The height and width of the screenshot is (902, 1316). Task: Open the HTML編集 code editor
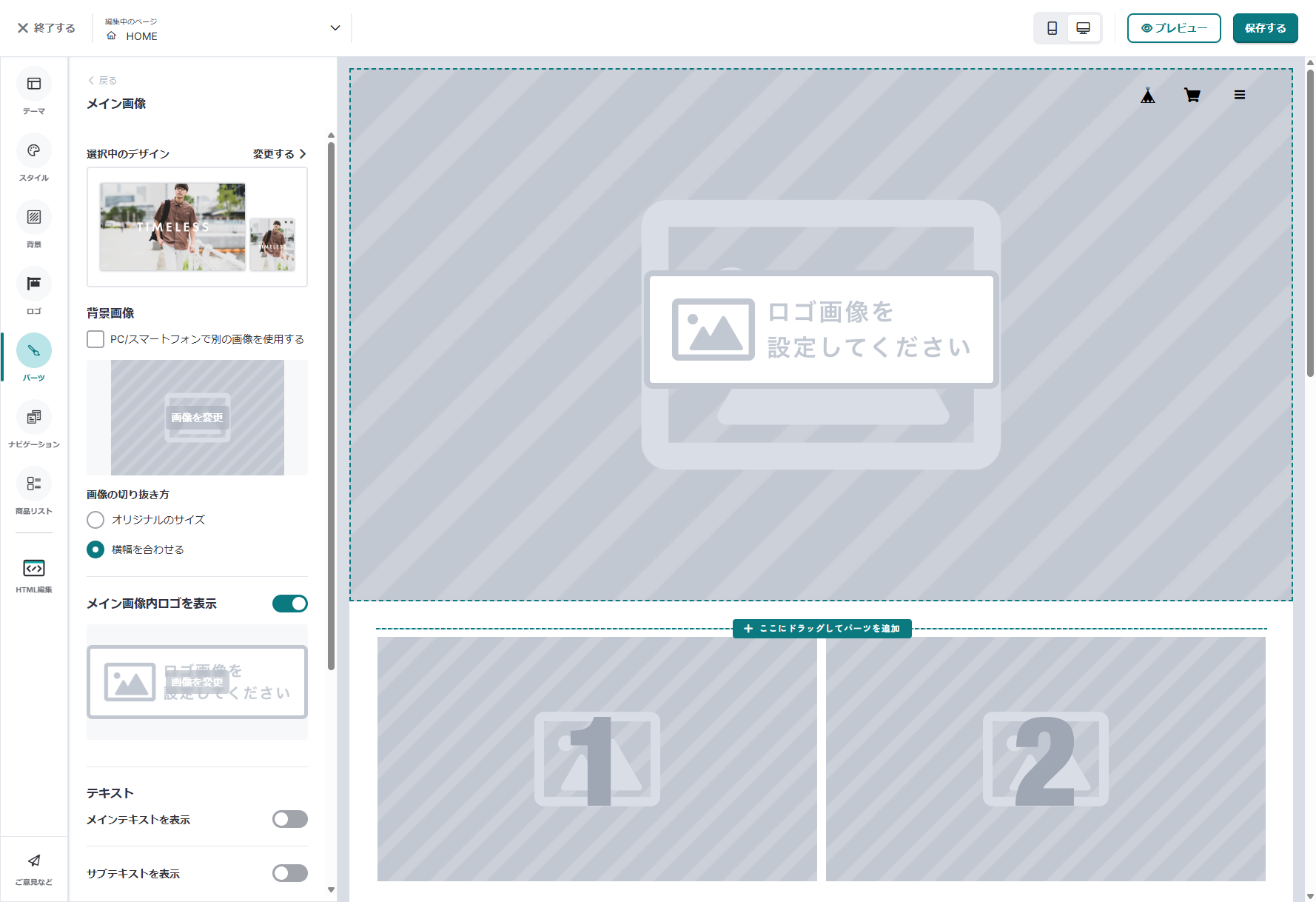coord(34,569)
